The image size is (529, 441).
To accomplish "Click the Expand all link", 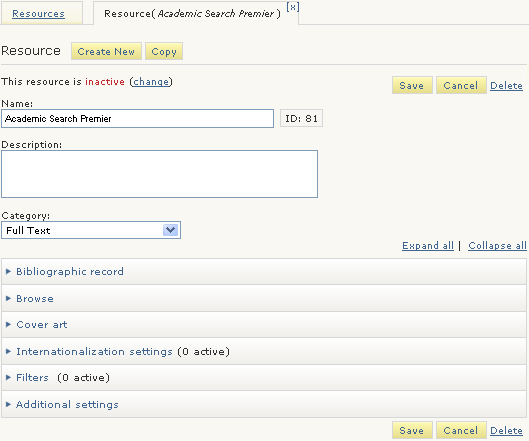I will pyautogui.click(x=428, y=246).
